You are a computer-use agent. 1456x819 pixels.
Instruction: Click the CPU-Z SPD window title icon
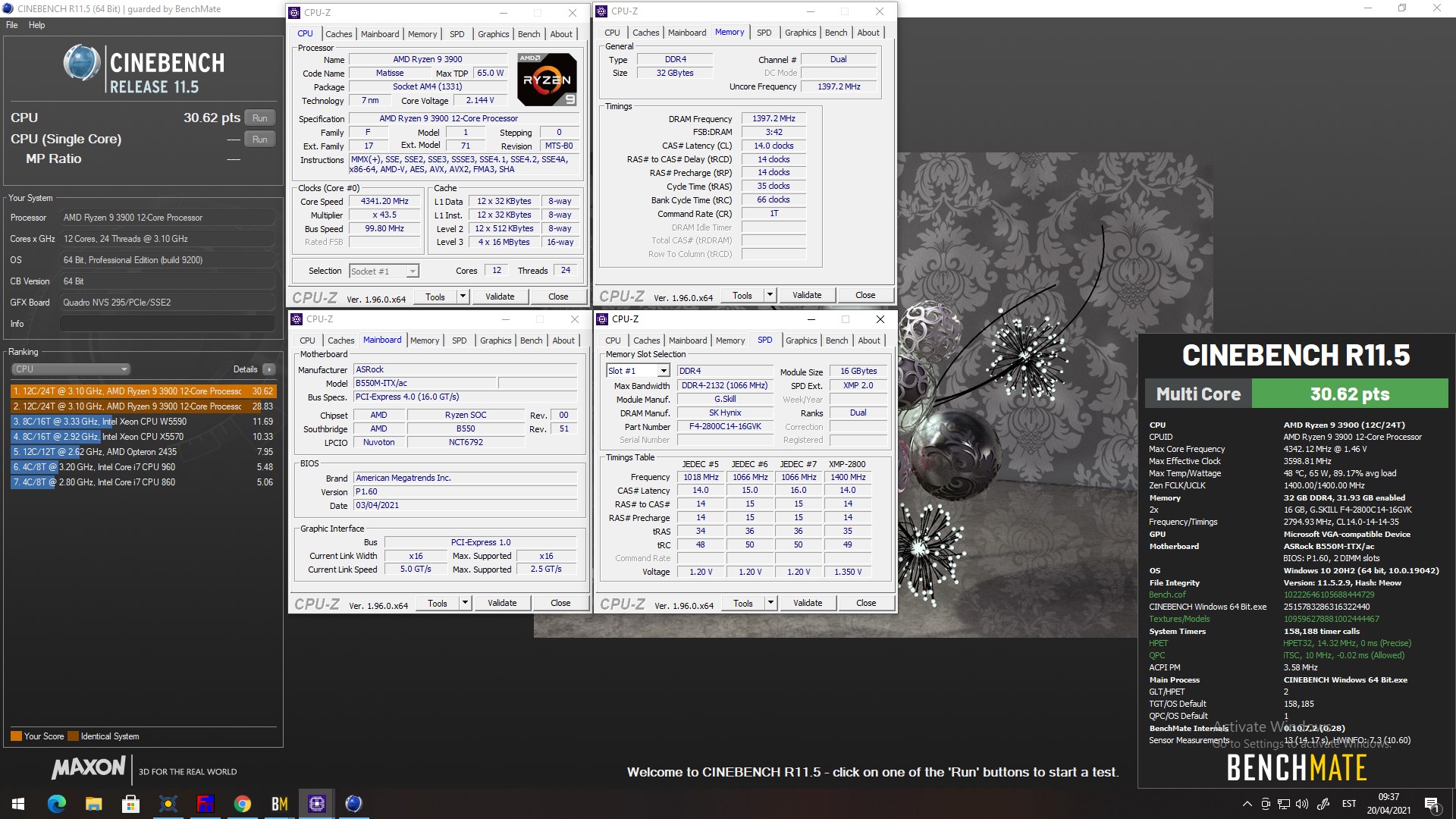click(602, 319)
